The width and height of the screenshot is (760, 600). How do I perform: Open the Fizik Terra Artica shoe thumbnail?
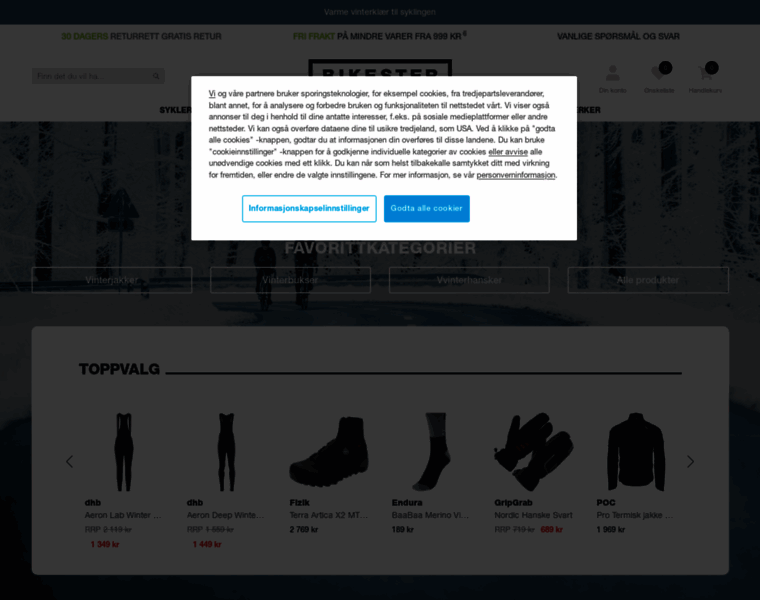coord(329,452)
